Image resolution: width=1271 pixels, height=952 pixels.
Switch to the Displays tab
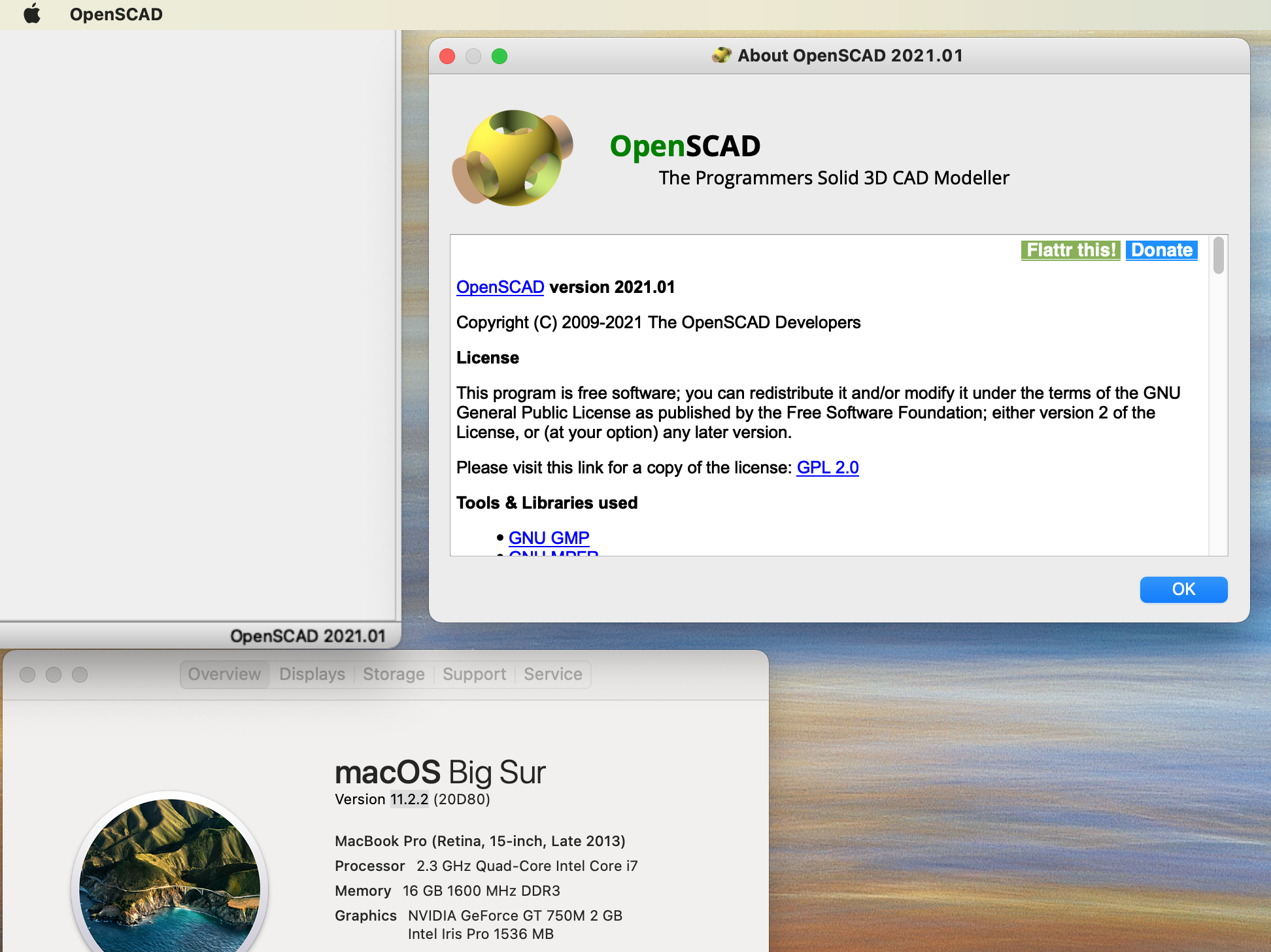tap(312, 674)
